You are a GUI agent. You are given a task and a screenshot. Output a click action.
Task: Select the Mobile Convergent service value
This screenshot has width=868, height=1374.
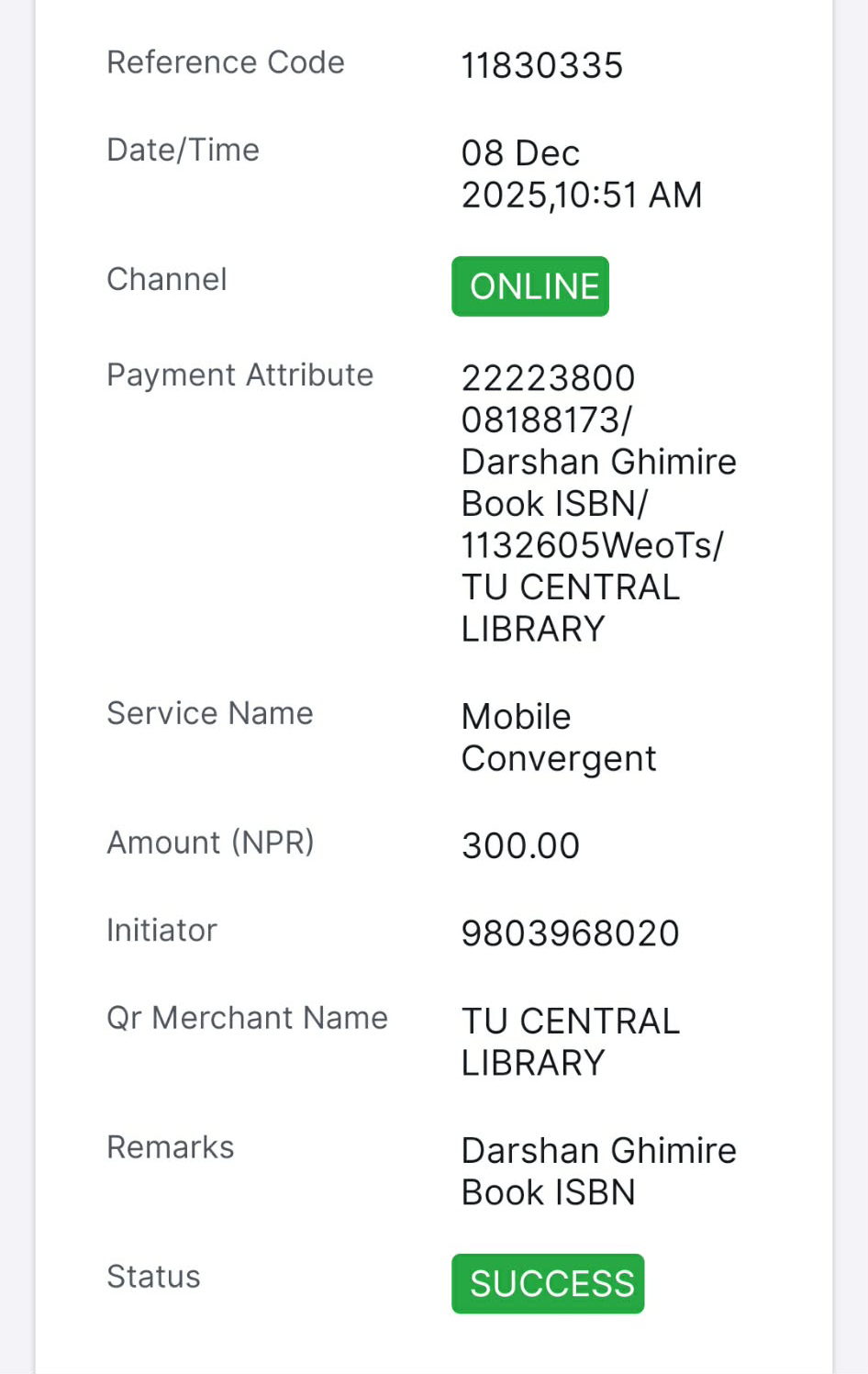click(x=558, y=737)
